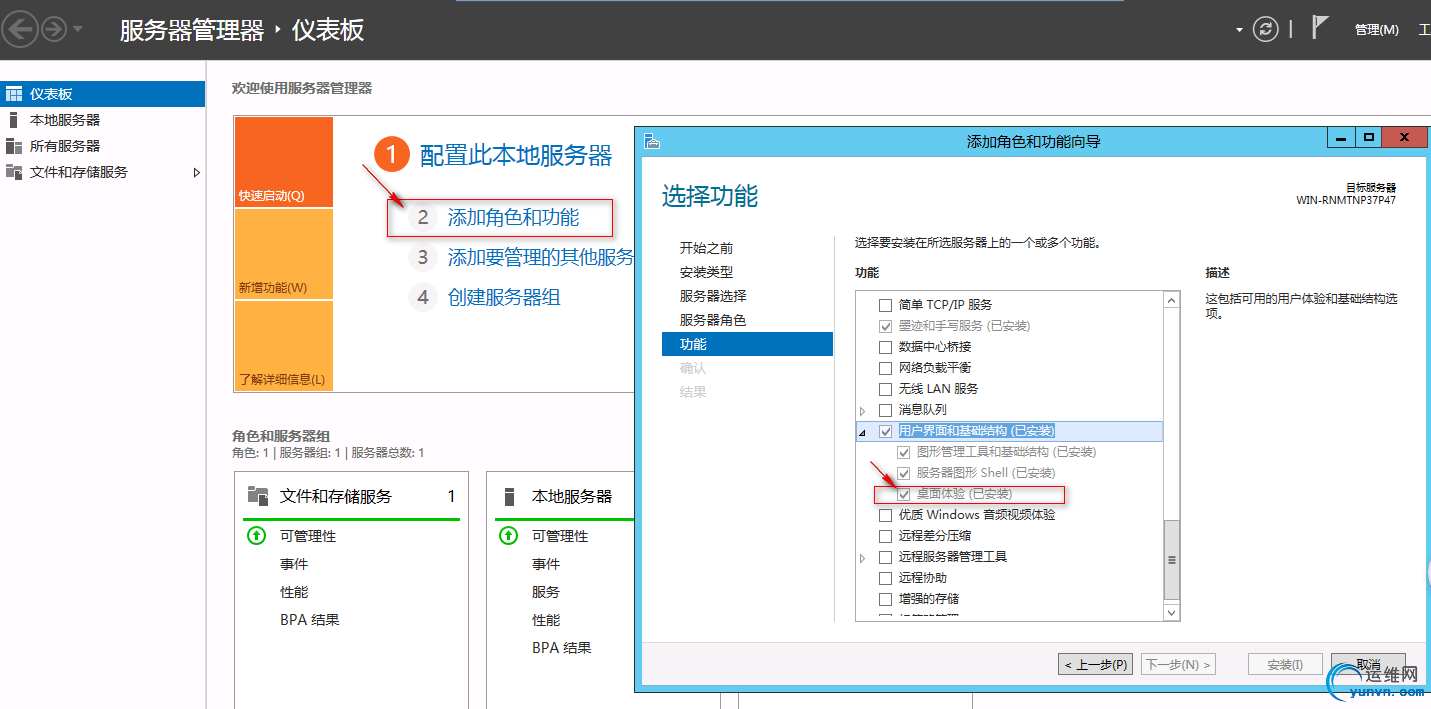The height and width of the screenshot is (709, 1431).
Task: Expand the 文件和存储服务 sidebar arrow
Action: click(x=197, y=172)
